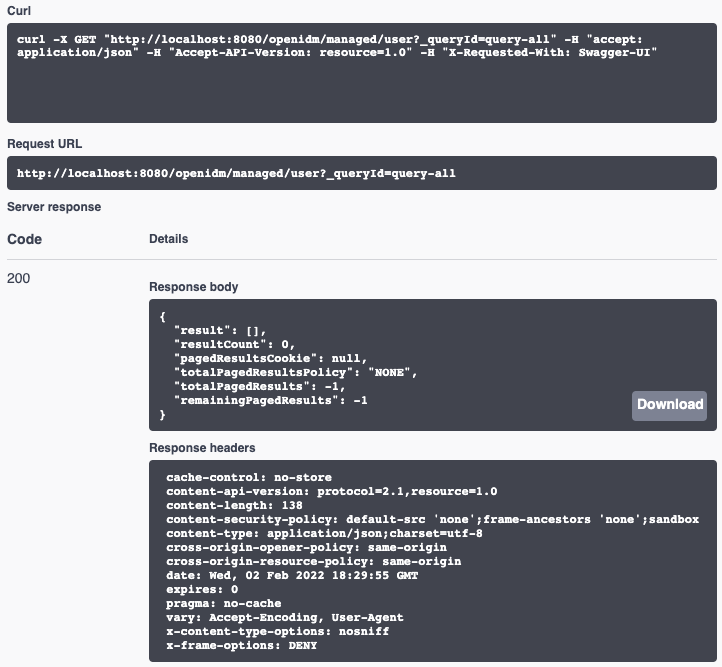The image size is (722, 667).
Task: Click the Server response heading
Action: tap(54, 207)
